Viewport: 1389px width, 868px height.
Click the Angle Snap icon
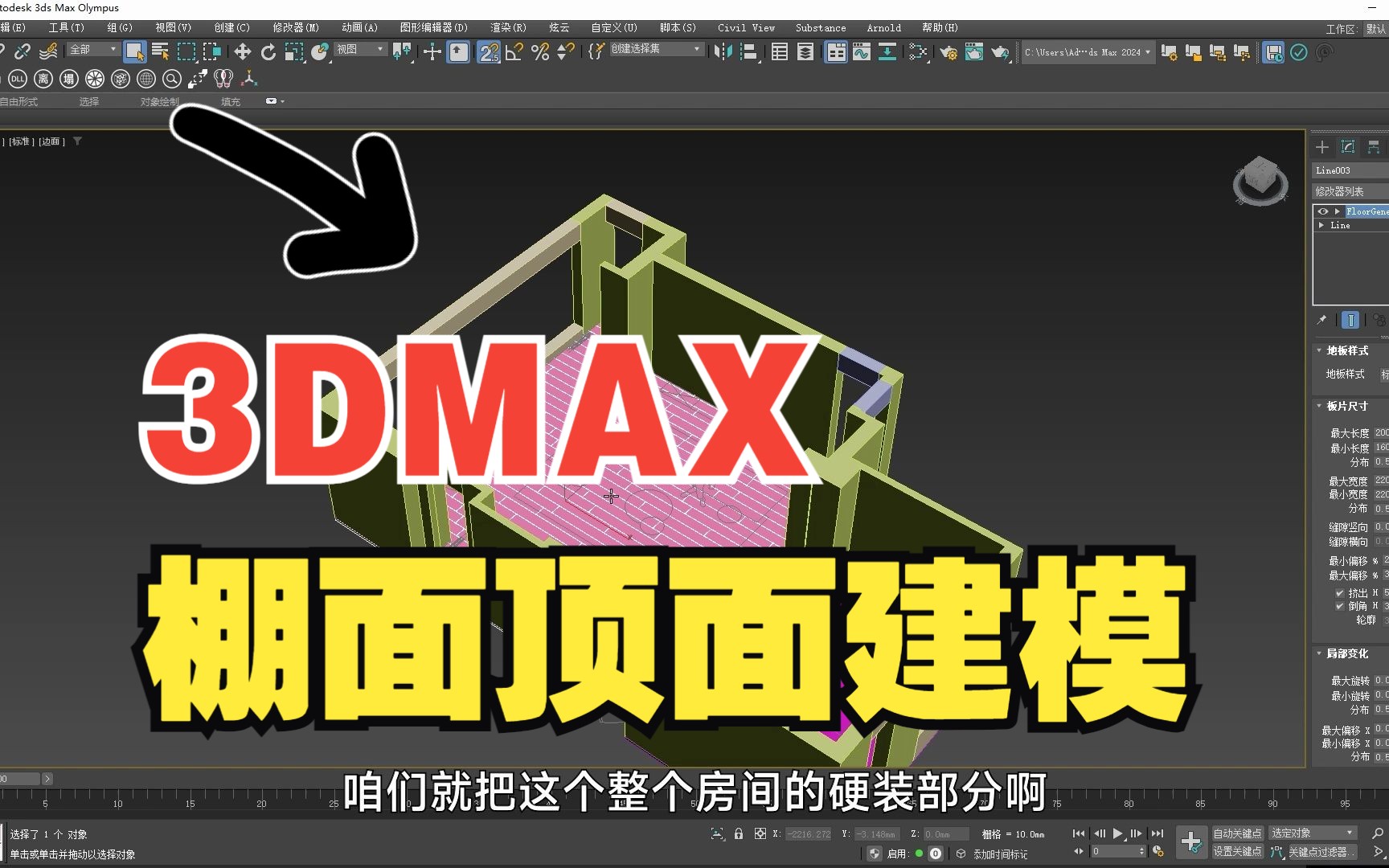tap(513, 53)
